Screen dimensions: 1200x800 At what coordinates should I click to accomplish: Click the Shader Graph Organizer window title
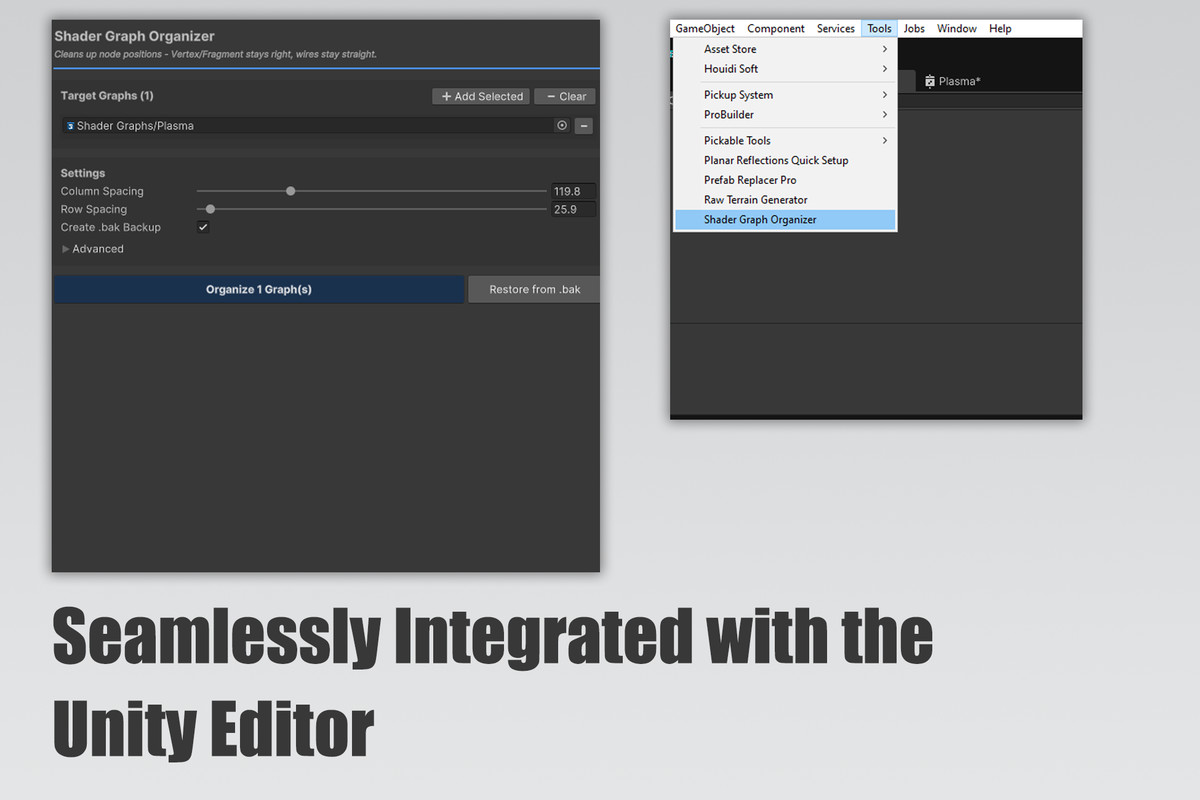134,36
